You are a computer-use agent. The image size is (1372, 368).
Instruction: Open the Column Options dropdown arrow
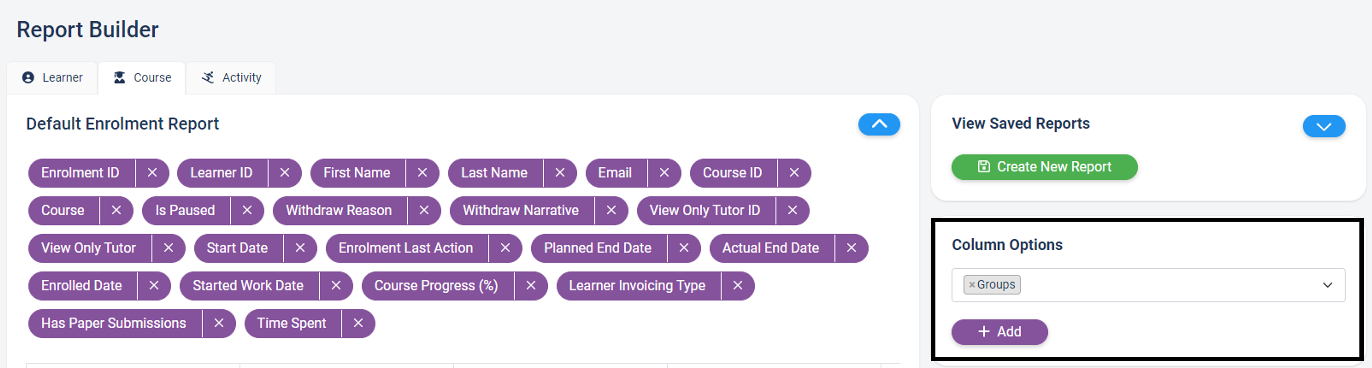click(1328, 285)
